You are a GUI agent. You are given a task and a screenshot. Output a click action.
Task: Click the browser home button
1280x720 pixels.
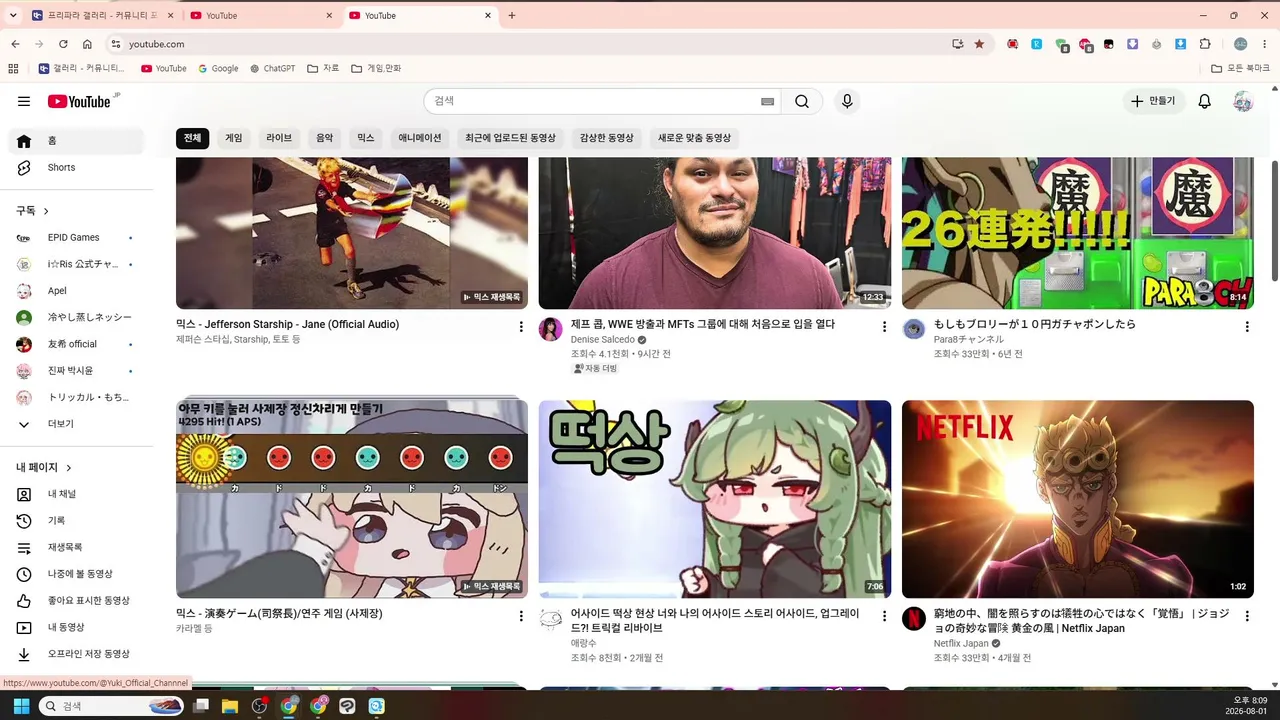tap(87, 44)
